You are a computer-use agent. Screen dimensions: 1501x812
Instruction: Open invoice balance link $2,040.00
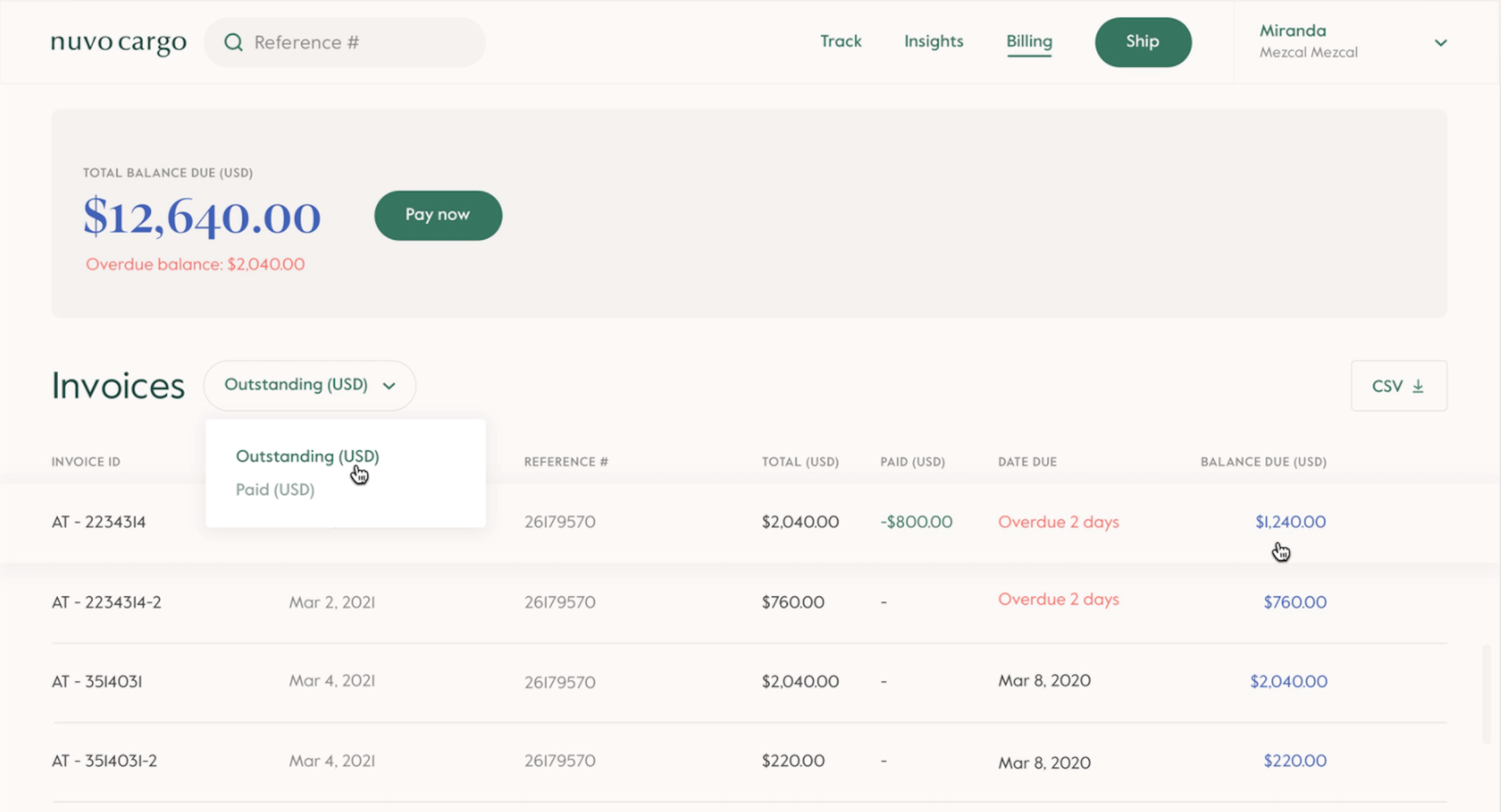tap(1287, 680)
